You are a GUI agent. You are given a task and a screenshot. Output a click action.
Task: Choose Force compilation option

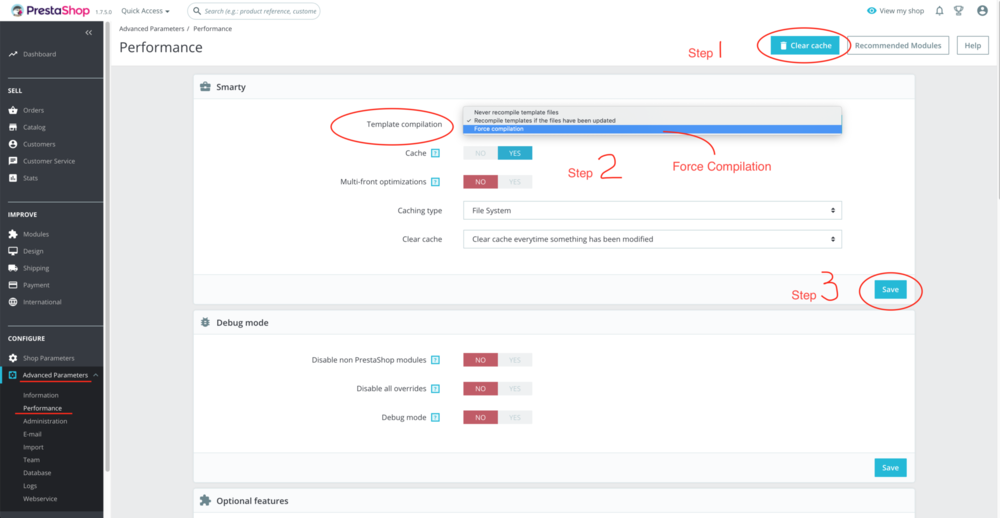[x=652, y=129]
